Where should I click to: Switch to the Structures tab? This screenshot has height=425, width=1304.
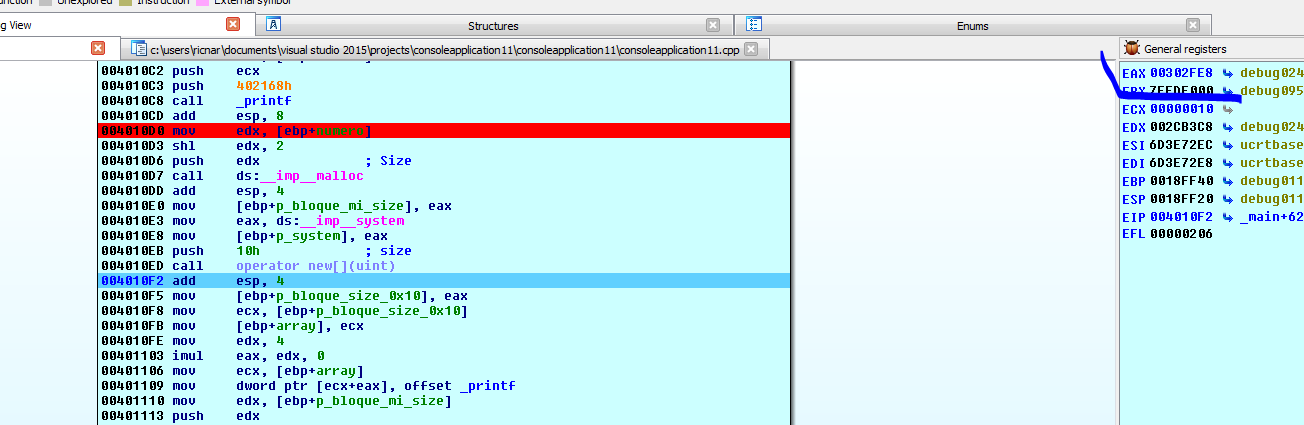(x=493, y=25)
